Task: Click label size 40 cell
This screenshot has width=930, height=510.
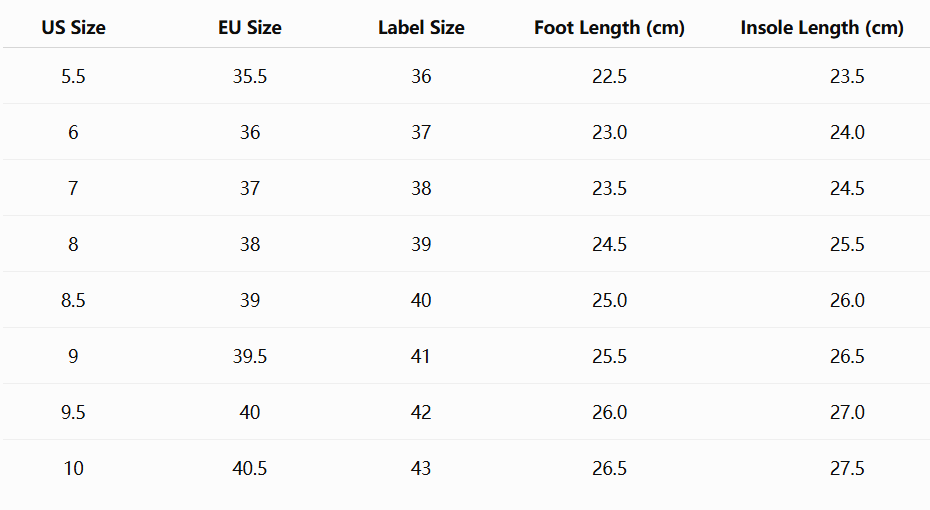Action: (x=421, y=301)
